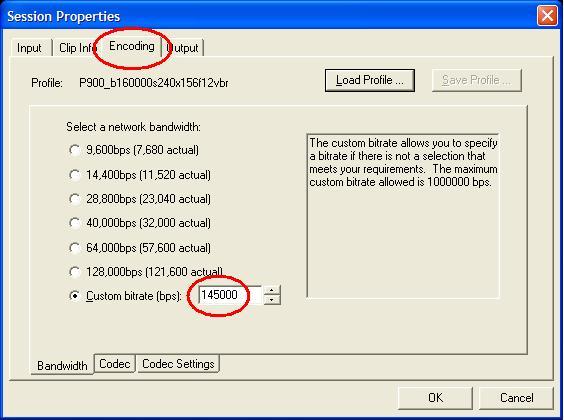Viewport: 564px width, 420px height.
Task: Decrease custom bitrate with down arrow
Action: coord(272,300)
